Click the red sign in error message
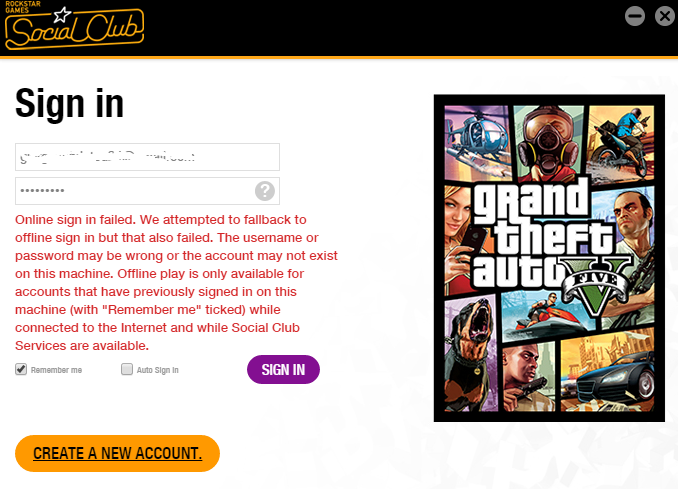683x490 pixels. (176, 283)
